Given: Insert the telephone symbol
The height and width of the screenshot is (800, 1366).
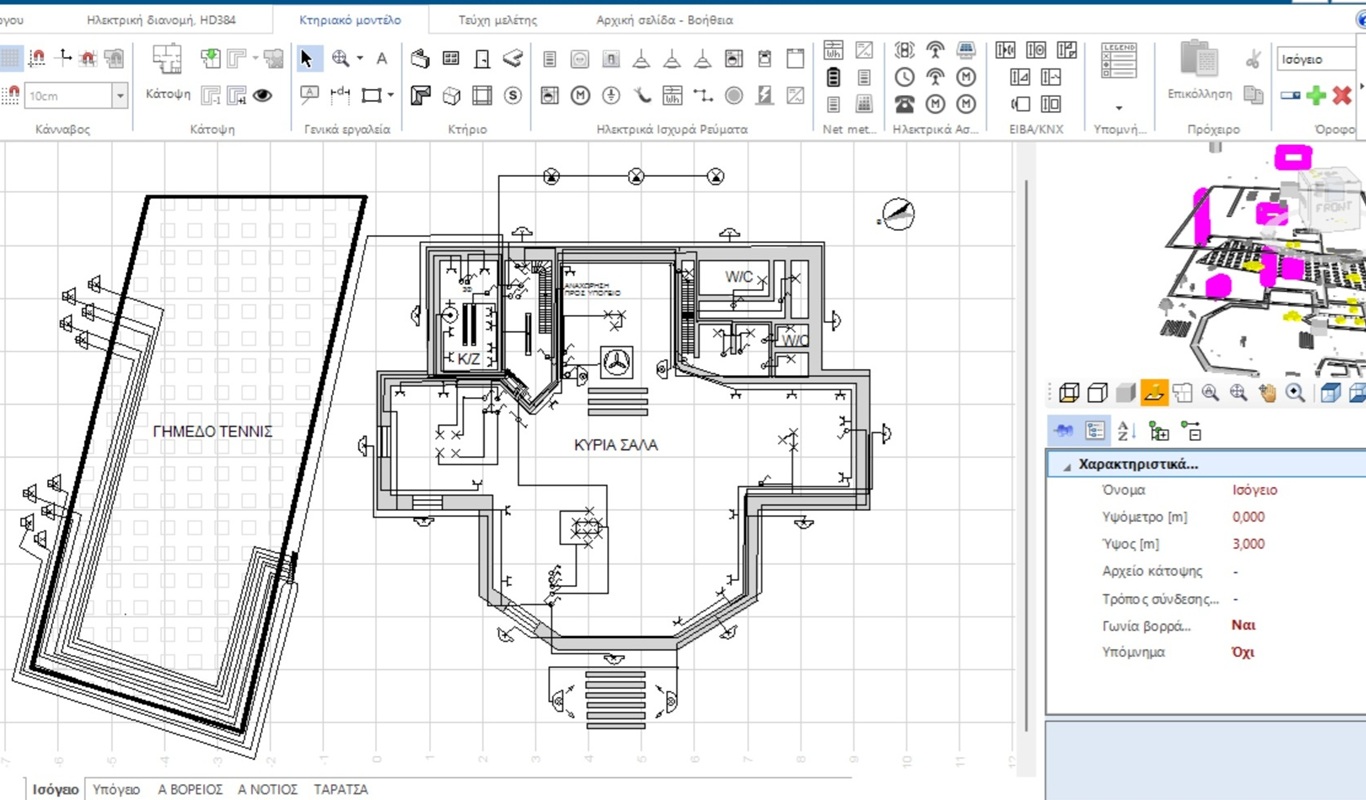Looking at the screenshot, I should point(904,104).
